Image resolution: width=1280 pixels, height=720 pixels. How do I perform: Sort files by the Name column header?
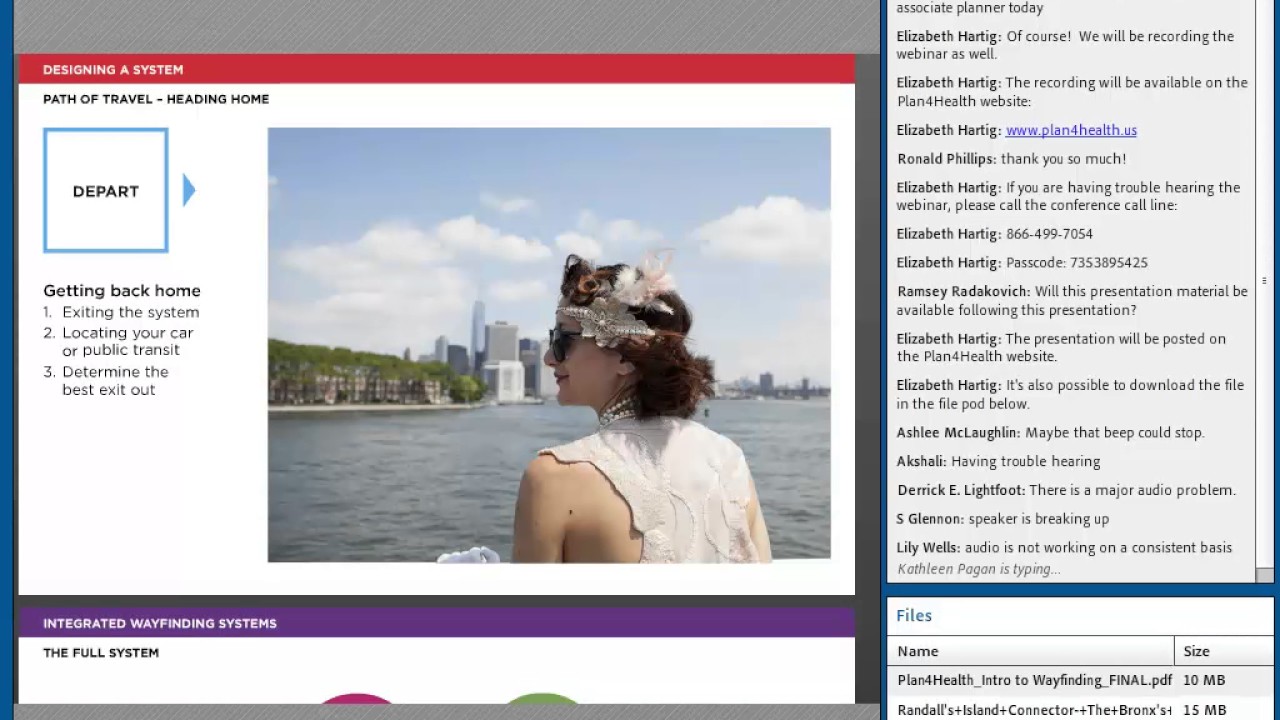pos(1030,651)
